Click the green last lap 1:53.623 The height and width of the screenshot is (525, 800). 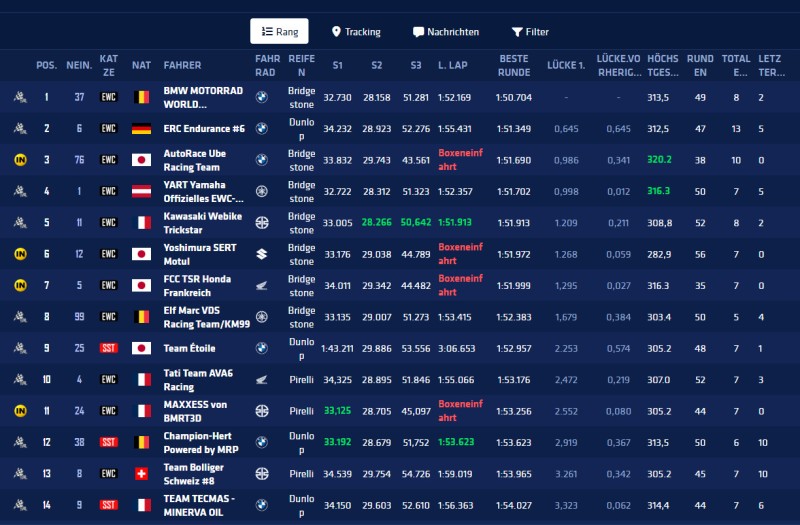click(456, 442)
